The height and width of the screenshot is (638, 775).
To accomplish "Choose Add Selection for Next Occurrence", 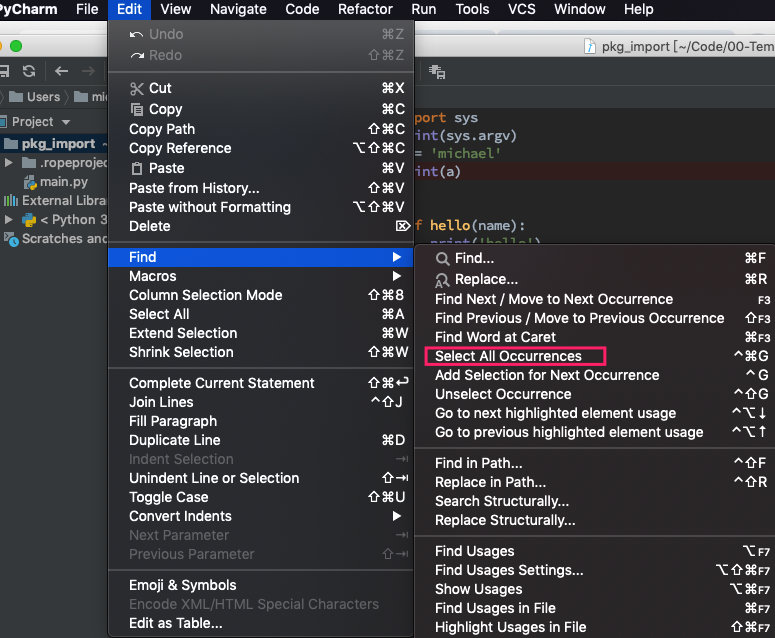I will tap(594, 376).
